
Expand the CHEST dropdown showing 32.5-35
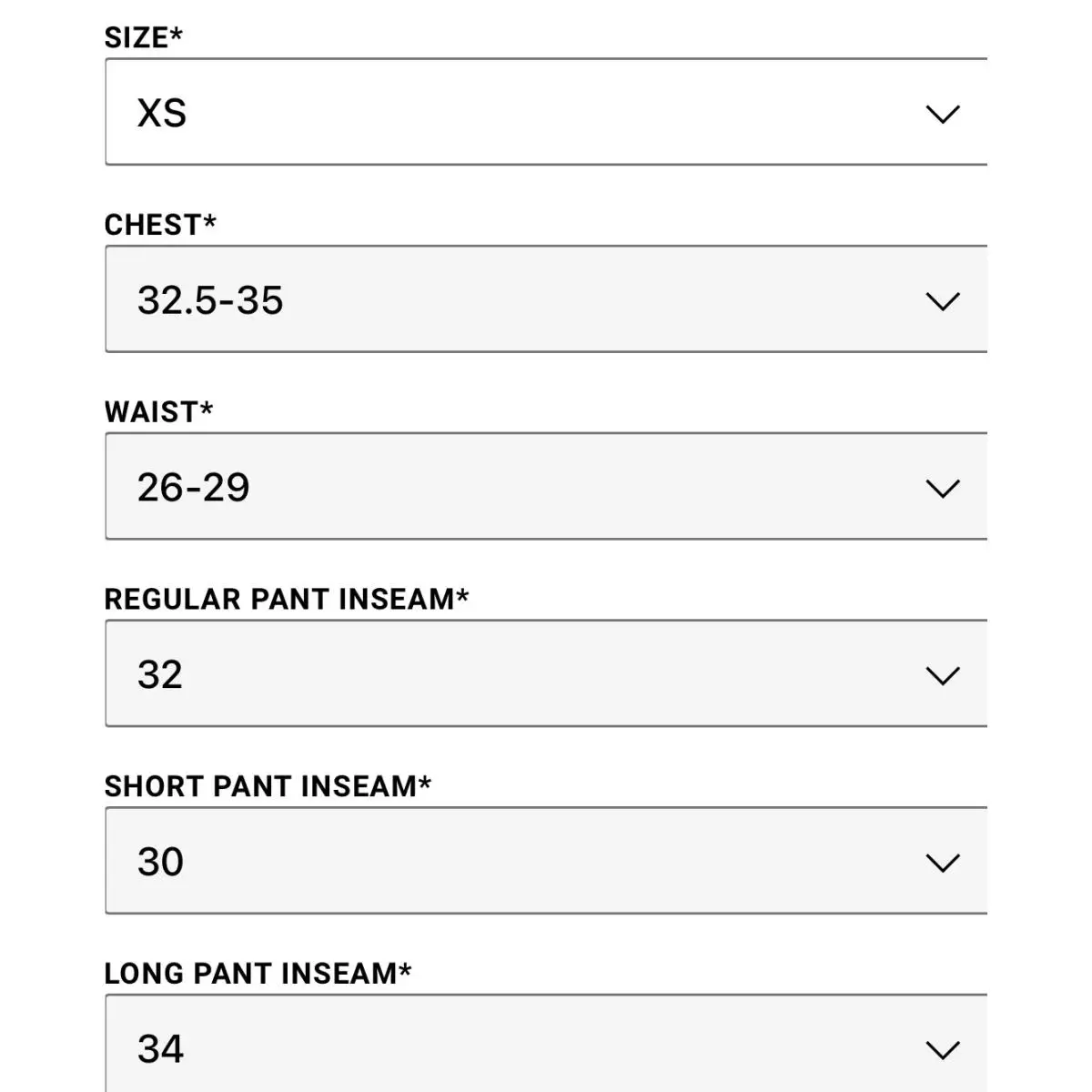click(x=546, y=298)
